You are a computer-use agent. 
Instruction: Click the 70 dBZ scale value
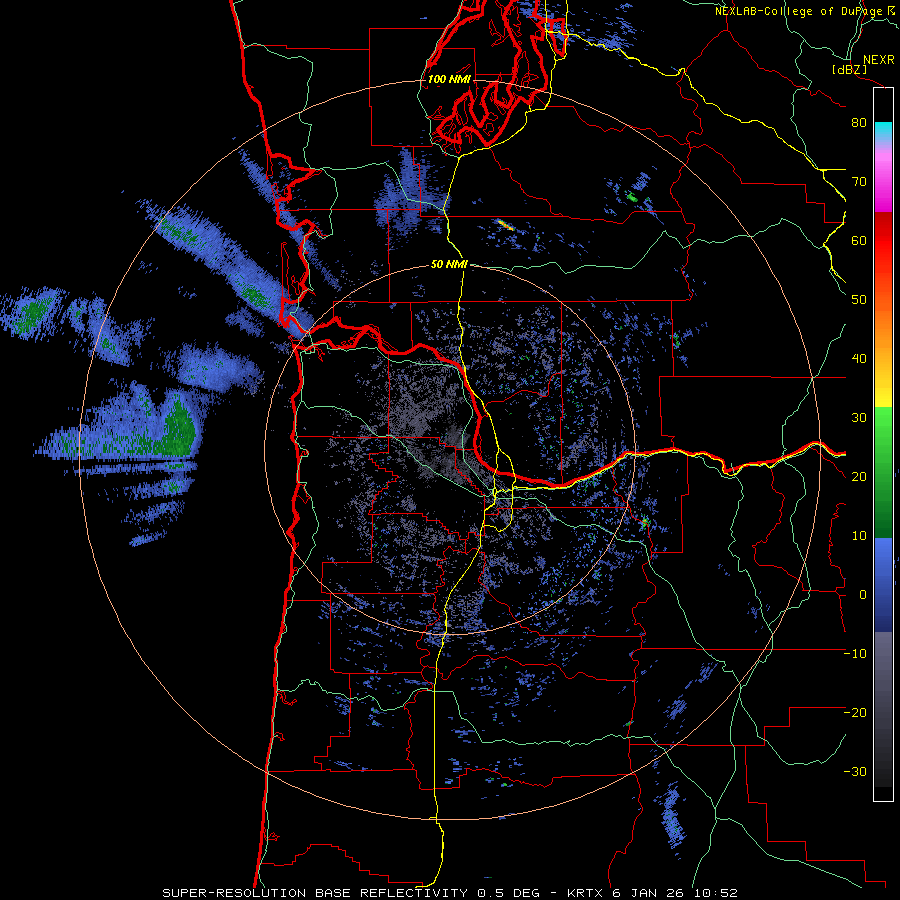pos(859,182)
